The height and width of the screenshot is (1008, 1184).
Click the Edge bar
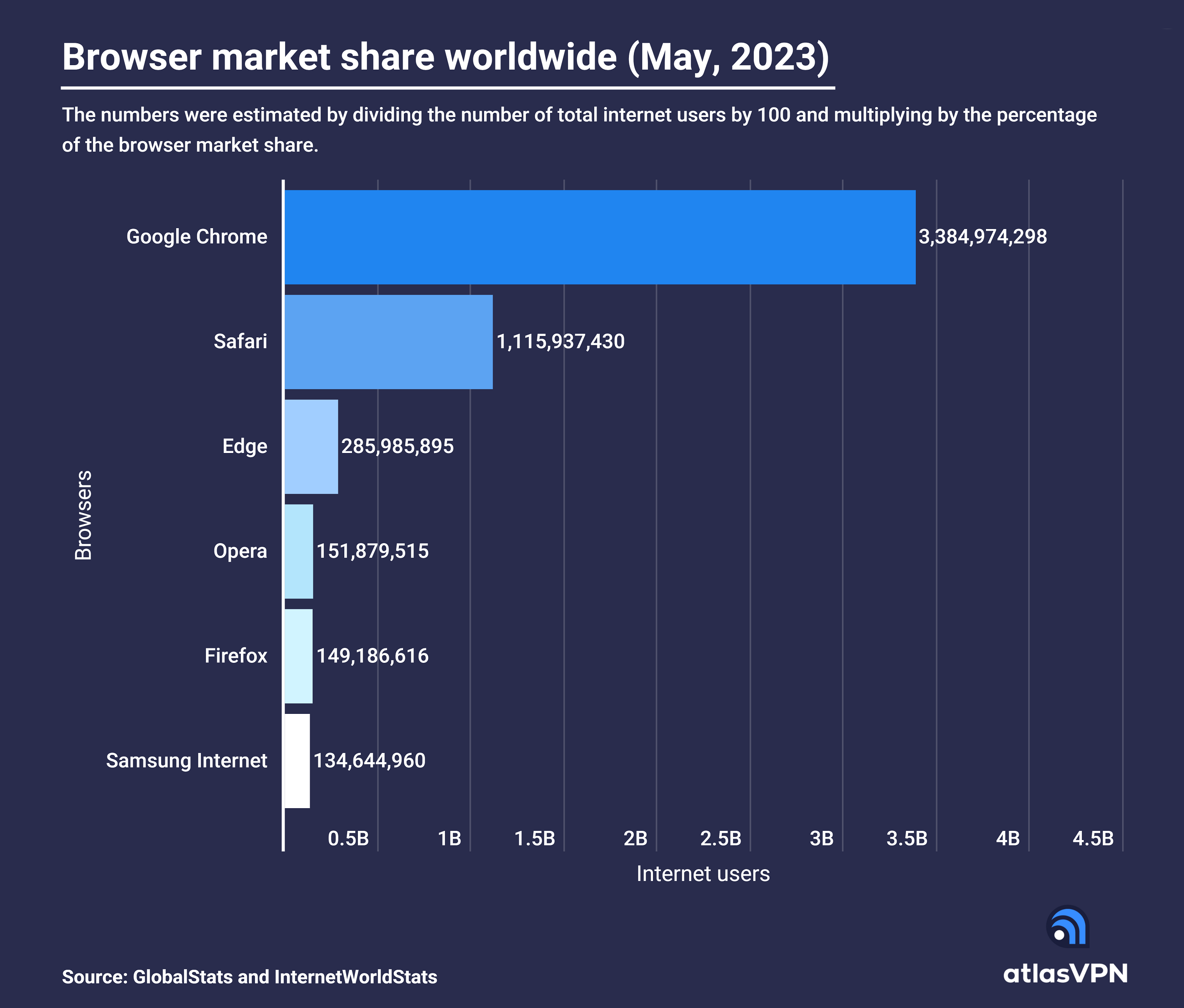(x=311, y=446)
